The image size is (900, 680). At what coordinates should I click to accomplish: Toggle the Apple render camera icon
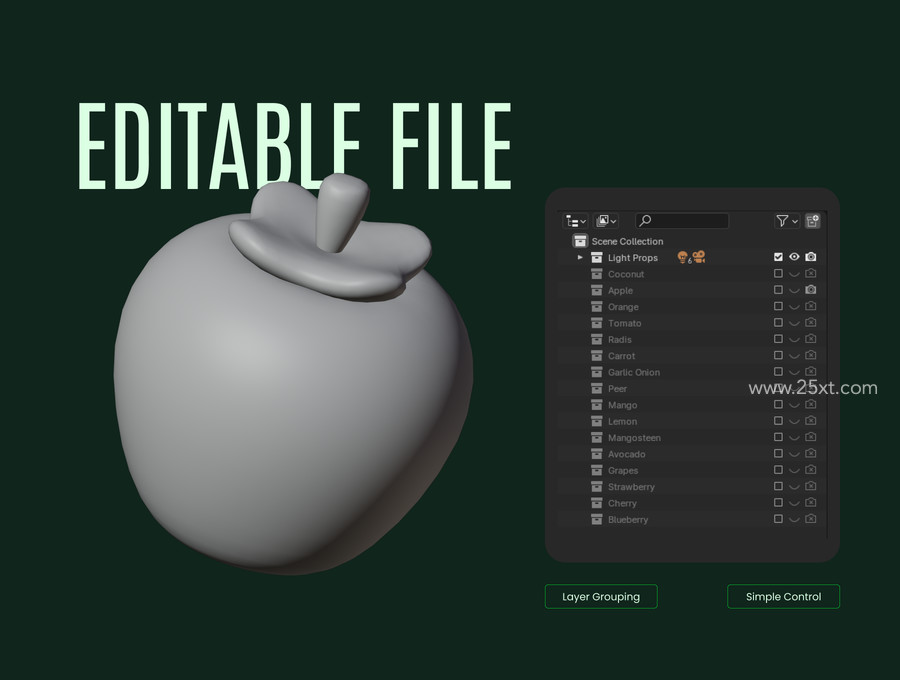click(x=810, y=290)
